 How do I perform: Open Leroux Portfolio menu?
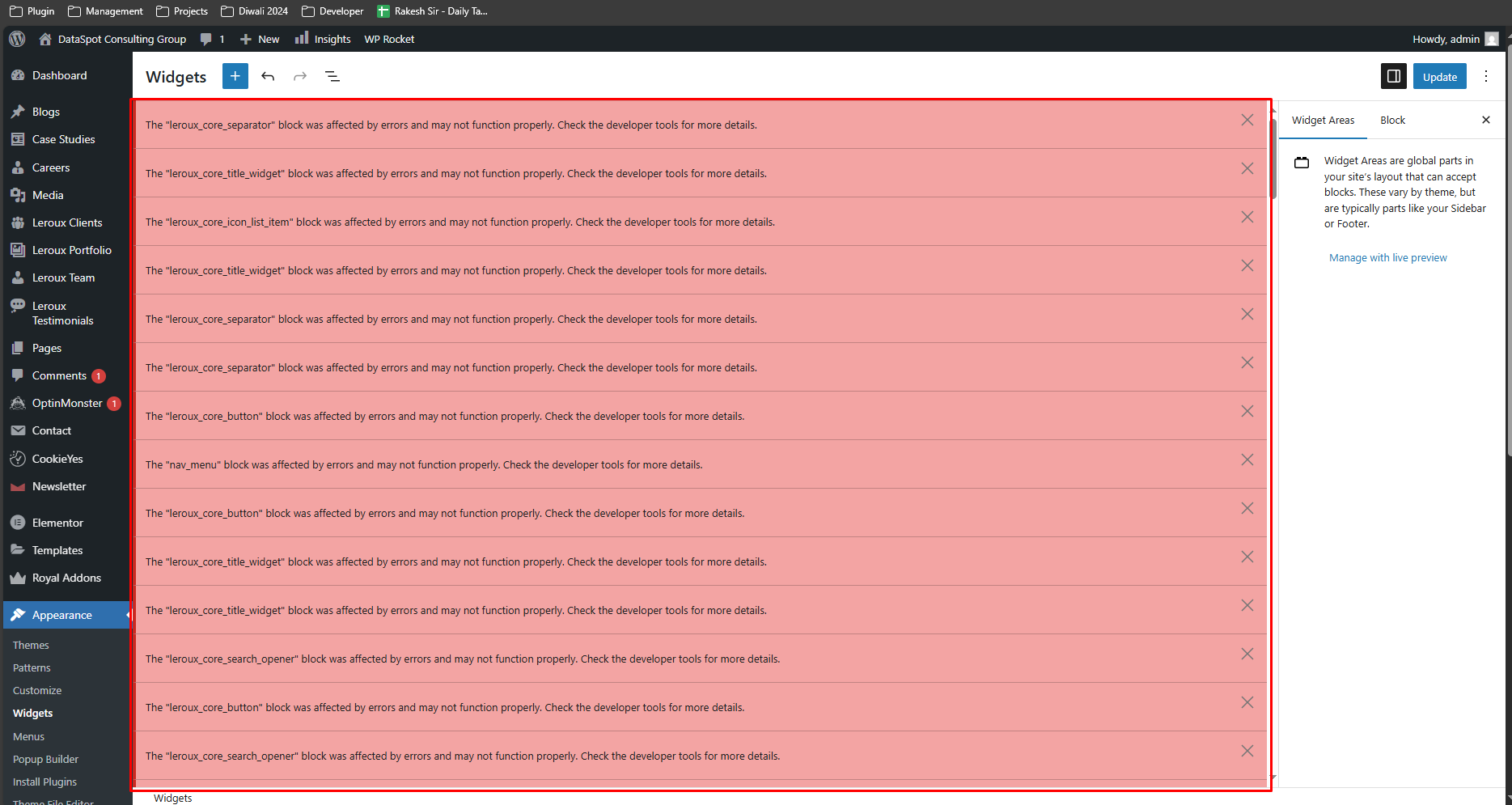point(66,250)
